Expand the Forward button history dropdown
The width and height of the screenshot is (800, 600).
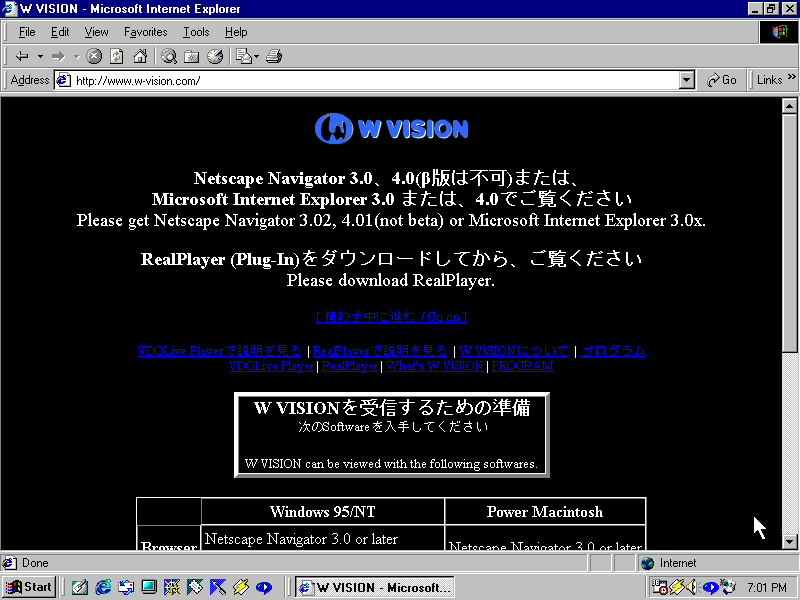tap(77, 57)
